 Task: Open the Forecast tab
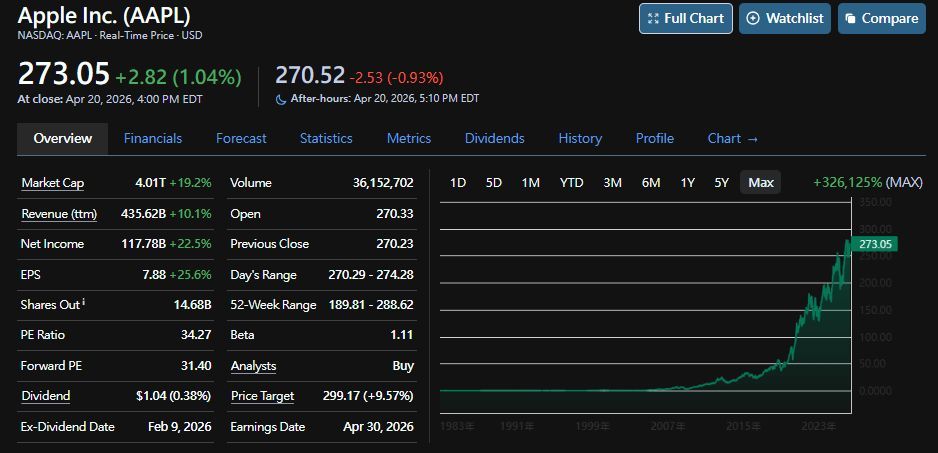point(241,138)
